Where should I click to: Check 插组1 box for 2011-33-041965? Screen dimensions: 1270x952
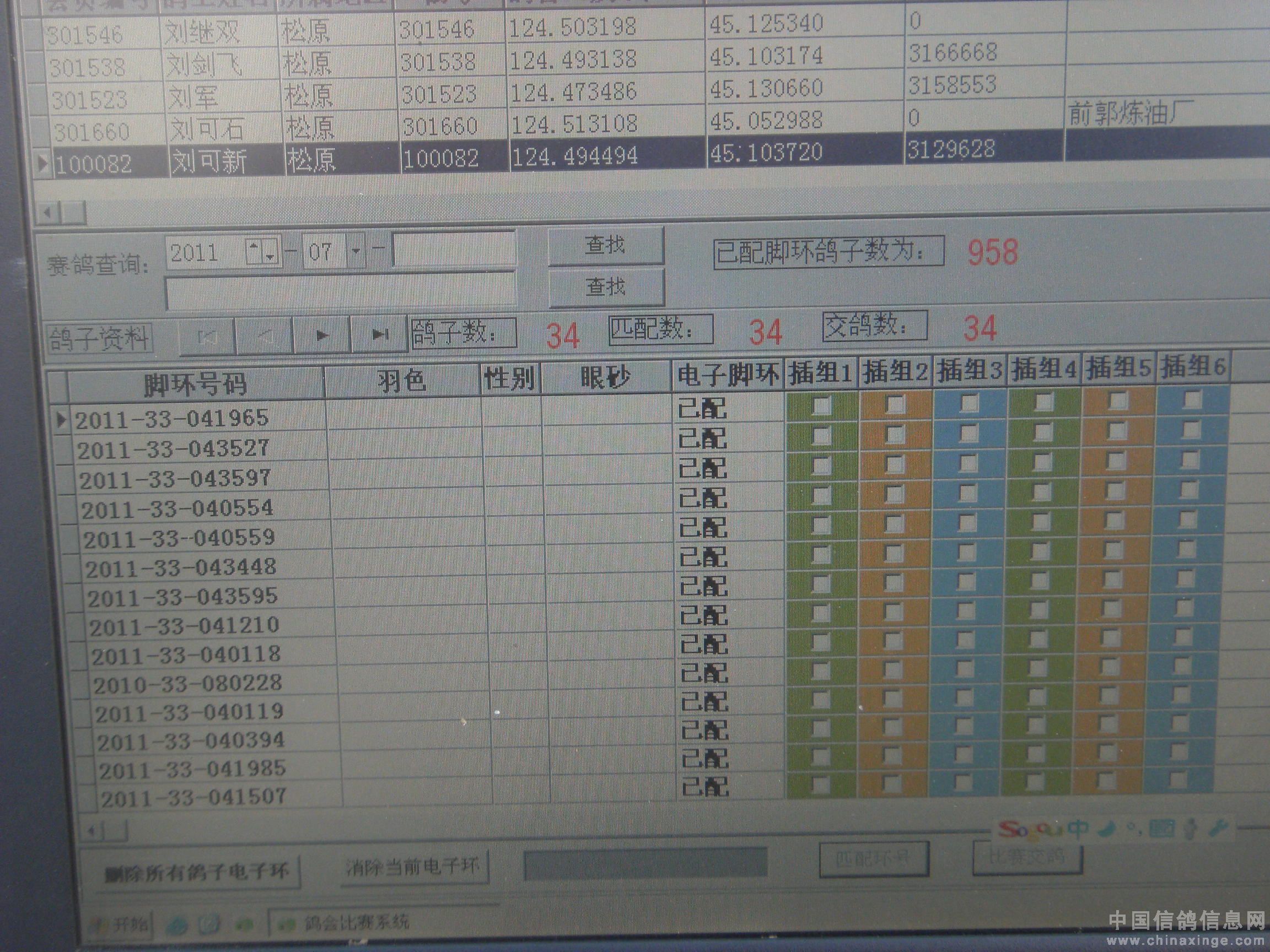pos(822,405)
